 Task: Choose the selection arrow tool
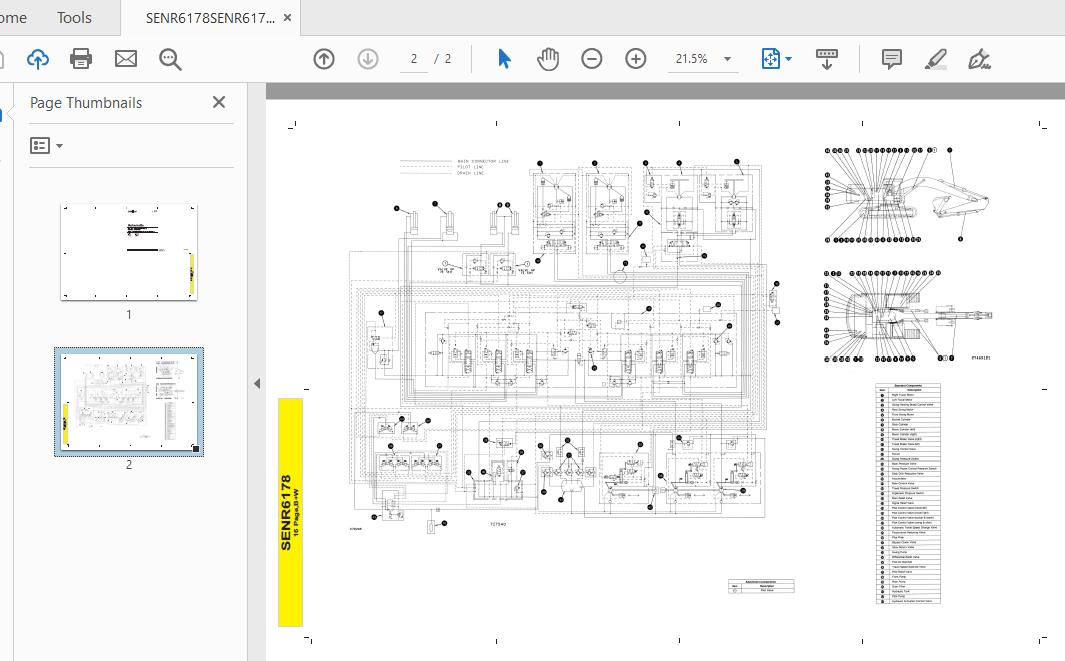[x=504, y=59]
